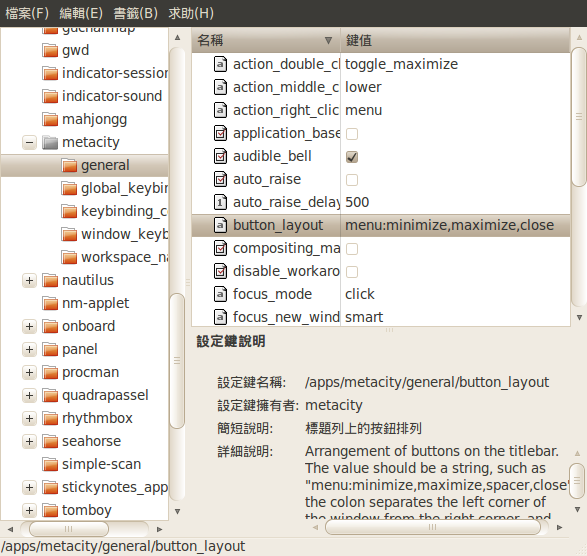Click the window_keybindings folder icon
587x556 pixels.
(x=69, y=234)
